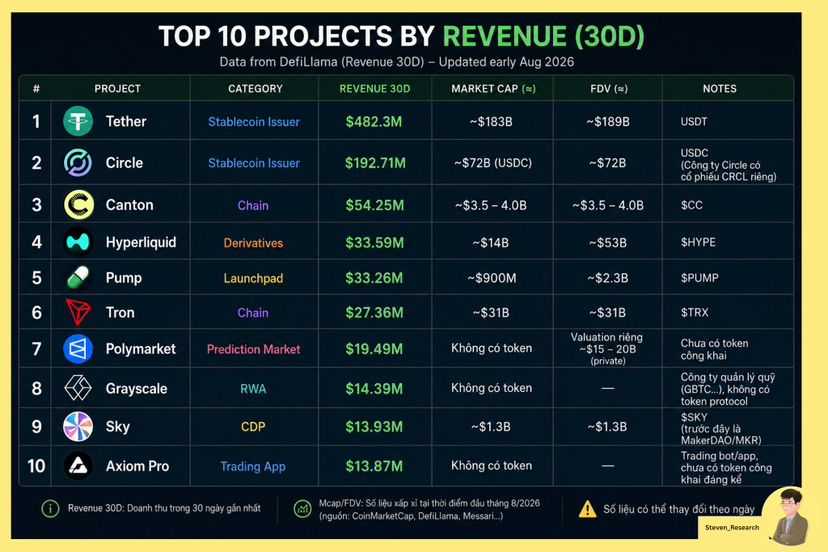Image resolution: width=828 pixels, height=552 pixels.
Task: Click the Trading App category label
Action: click(x=253, y=466)
